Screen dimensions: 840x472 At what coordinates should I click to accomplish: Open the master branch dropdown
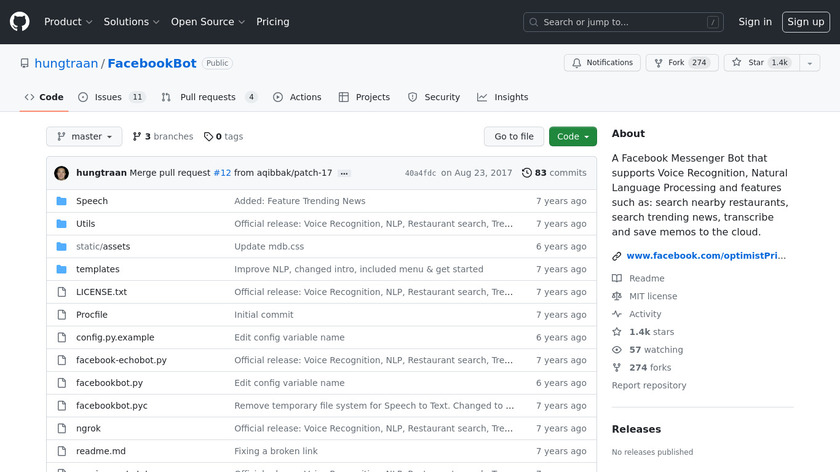pyautogui.click(x=84, y=137)
